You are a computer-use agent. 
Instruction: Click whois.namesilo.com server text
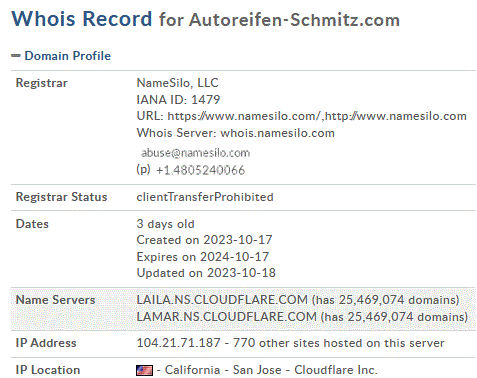point(278,133)
